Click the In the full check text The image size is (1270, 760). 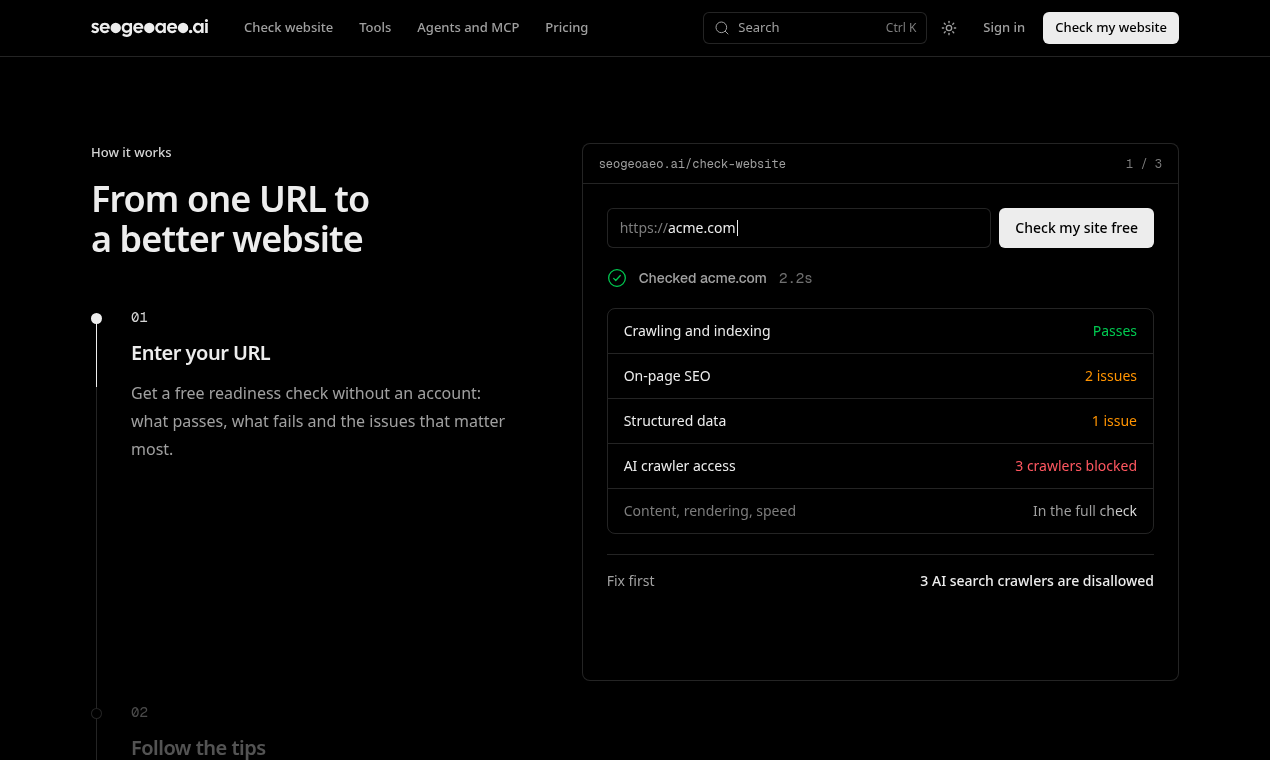[x=1085, y=511]
